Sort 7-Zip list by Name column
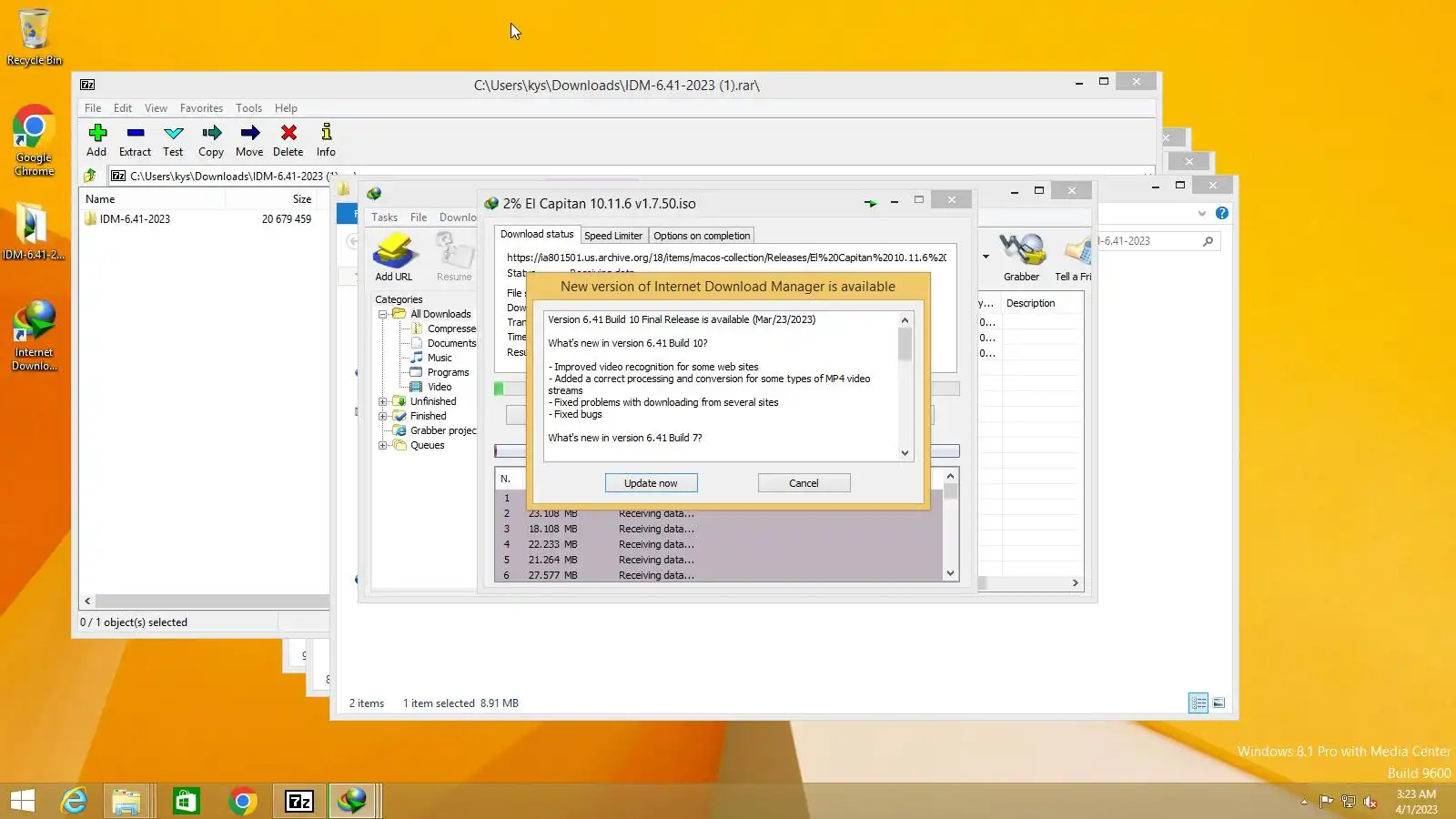 tap(152, 199)
